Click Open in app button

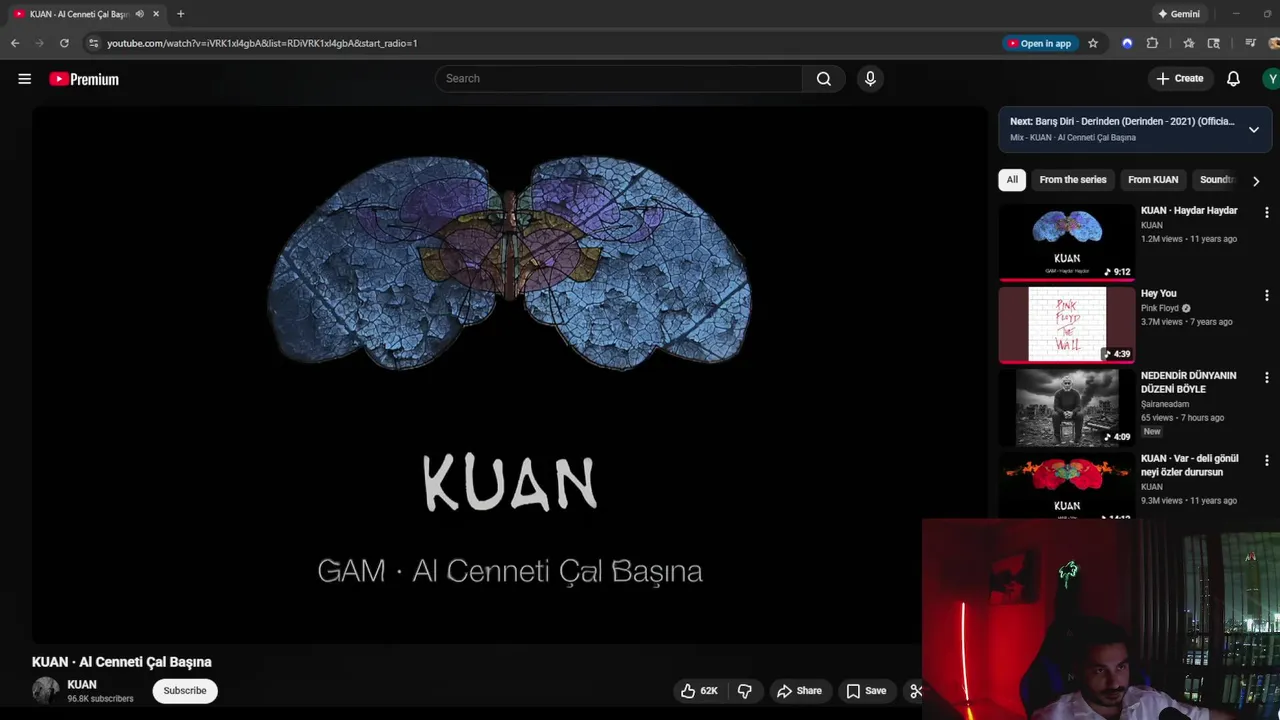(1039, 43)
